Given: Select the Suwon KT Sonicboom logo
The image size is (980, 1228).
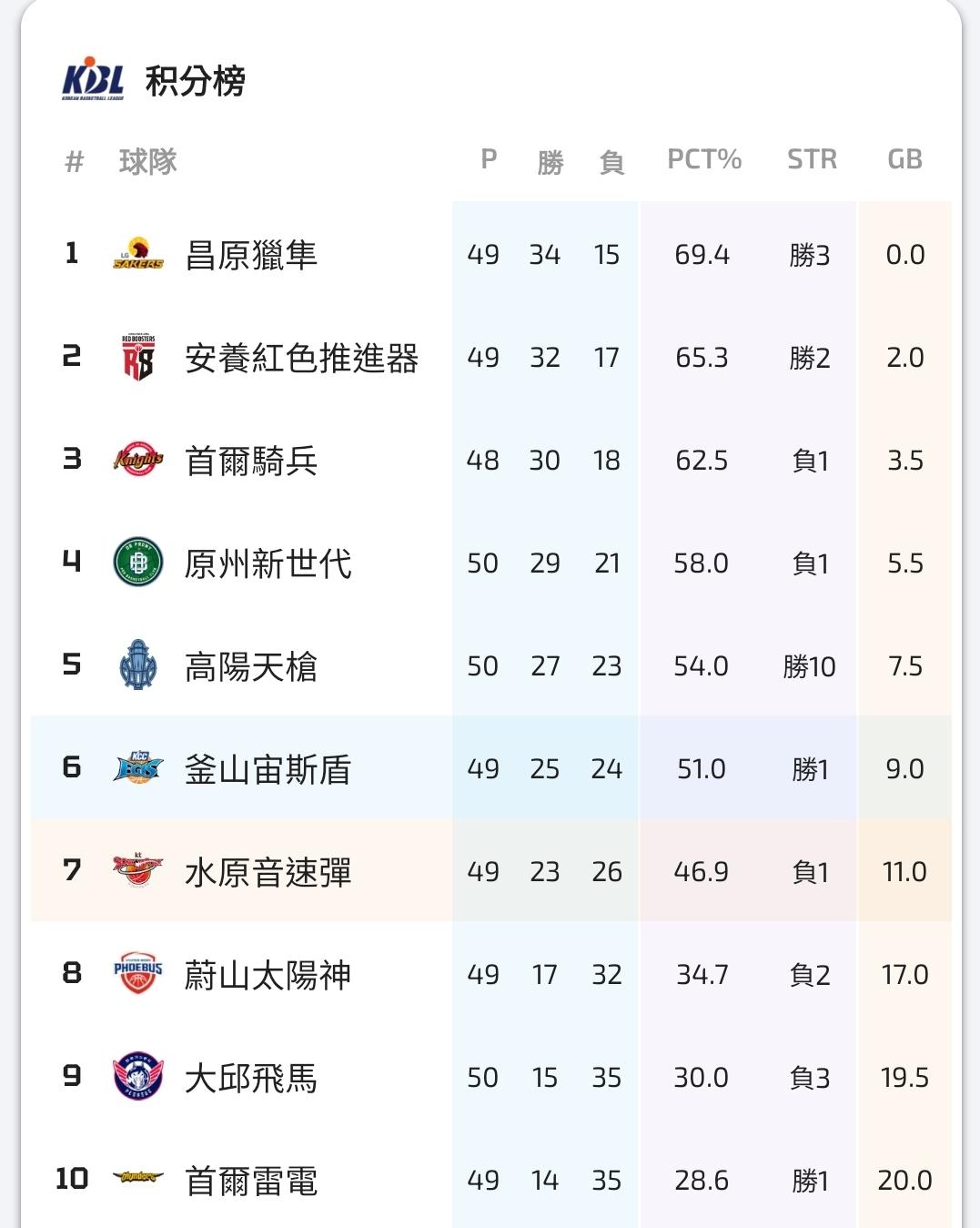Looking at the screenshot, I should (x=138, y=871).
